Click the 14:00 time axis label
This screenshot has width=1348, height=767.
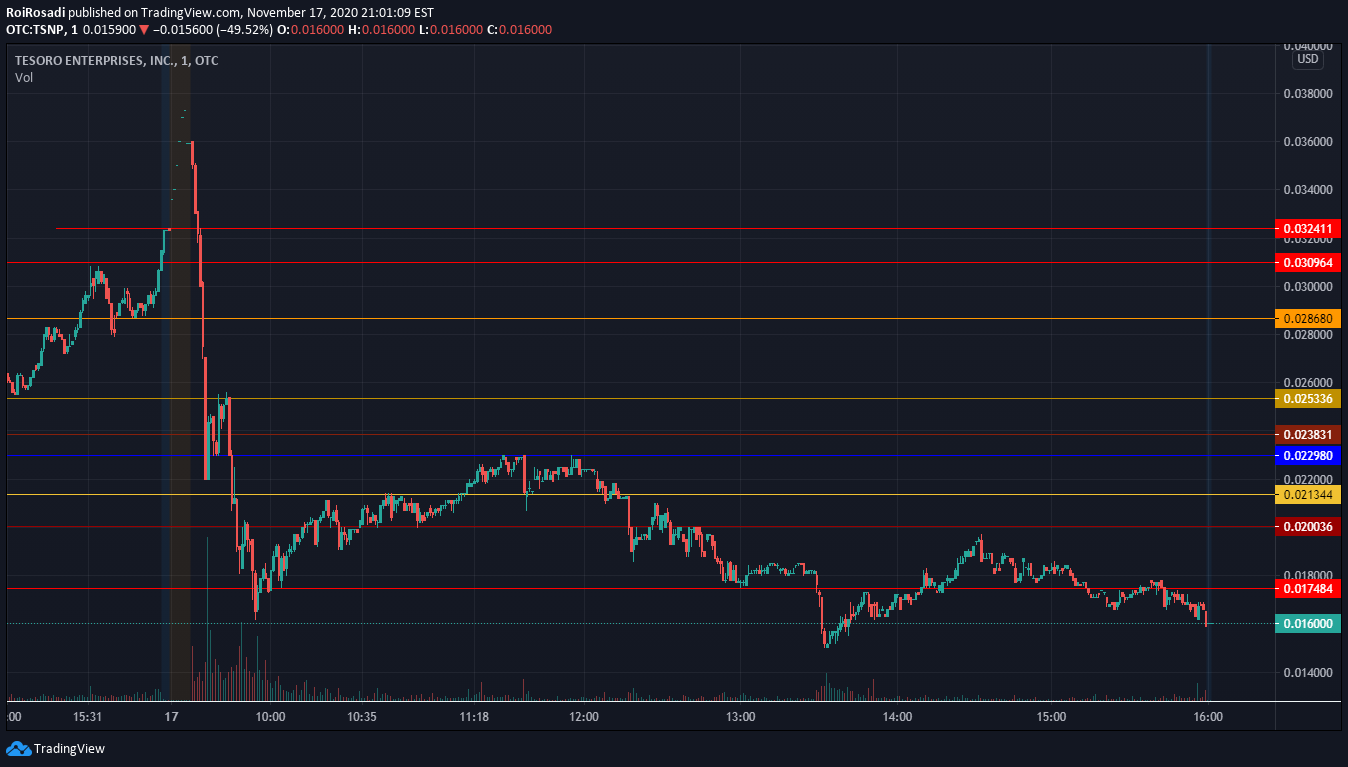tap(897, 717)
